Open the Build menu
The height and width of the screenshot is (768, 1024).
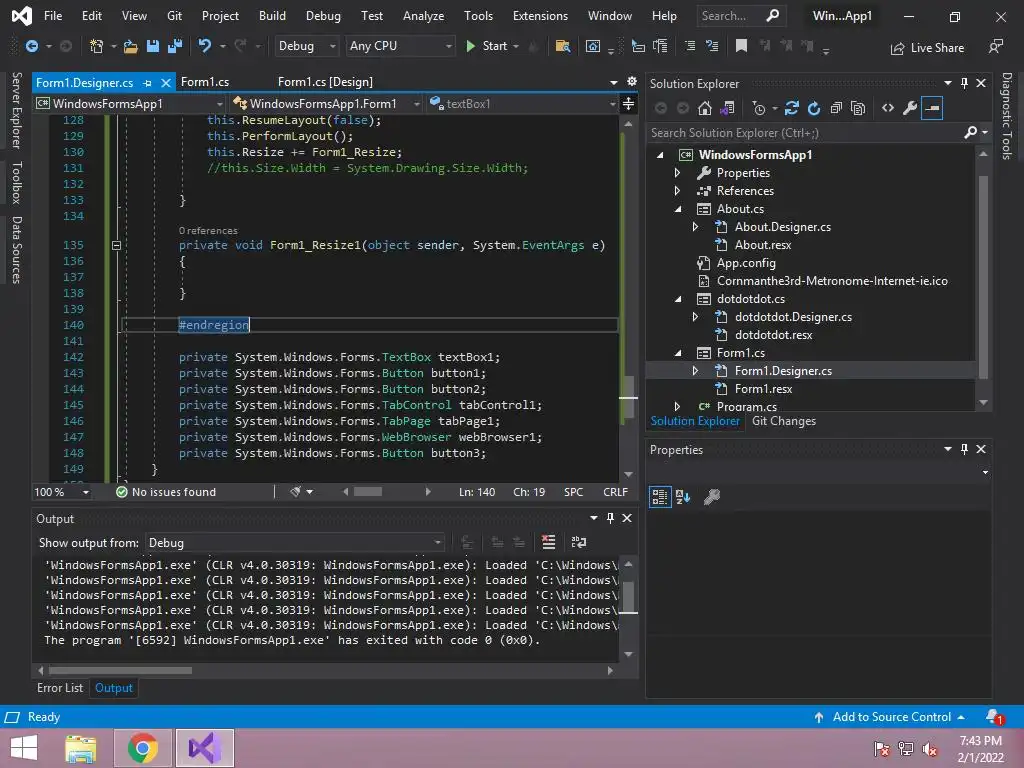(272, 16)
